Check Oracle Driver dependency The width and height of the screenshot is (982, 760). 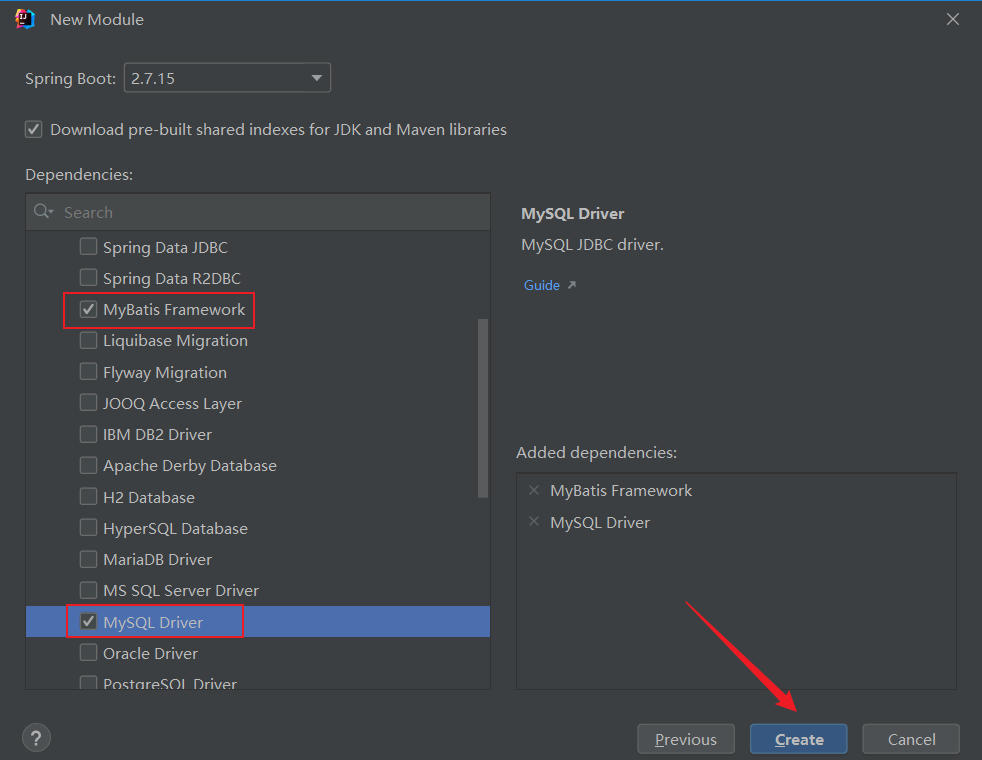[x=88, y=653]
